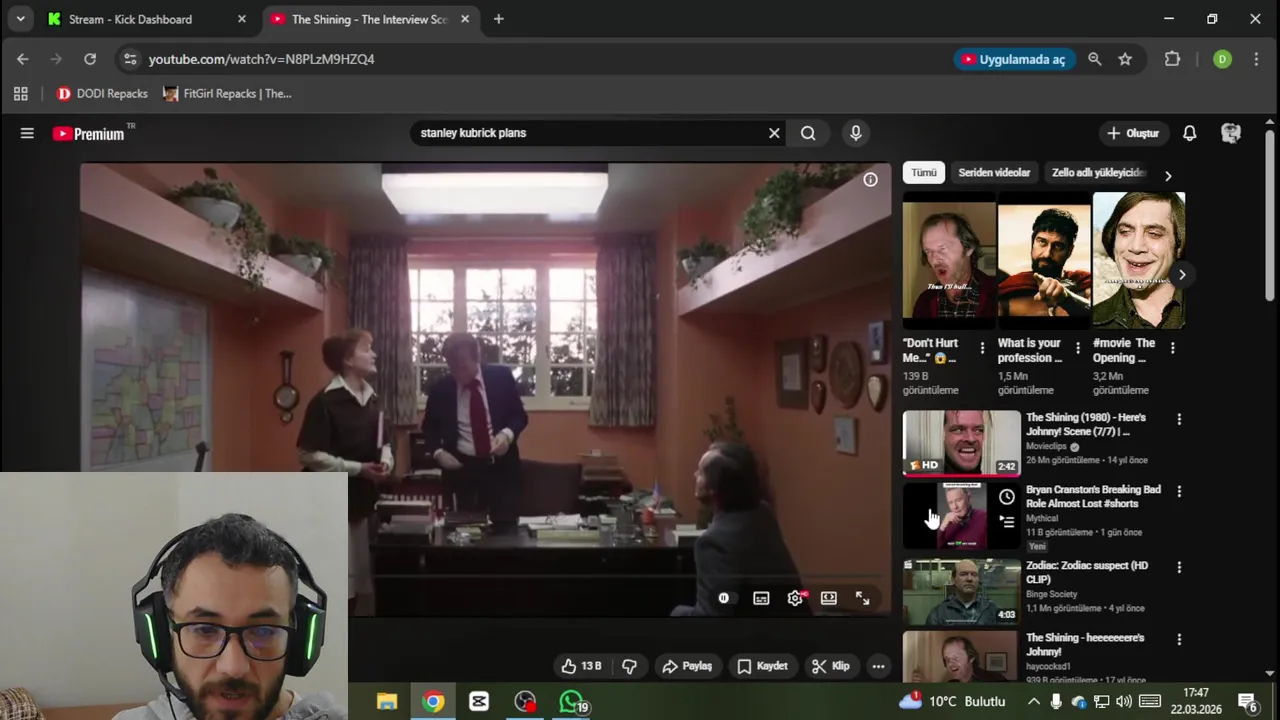Select the Tümü filter chip

pyautogui.click(x=924, y=173)
